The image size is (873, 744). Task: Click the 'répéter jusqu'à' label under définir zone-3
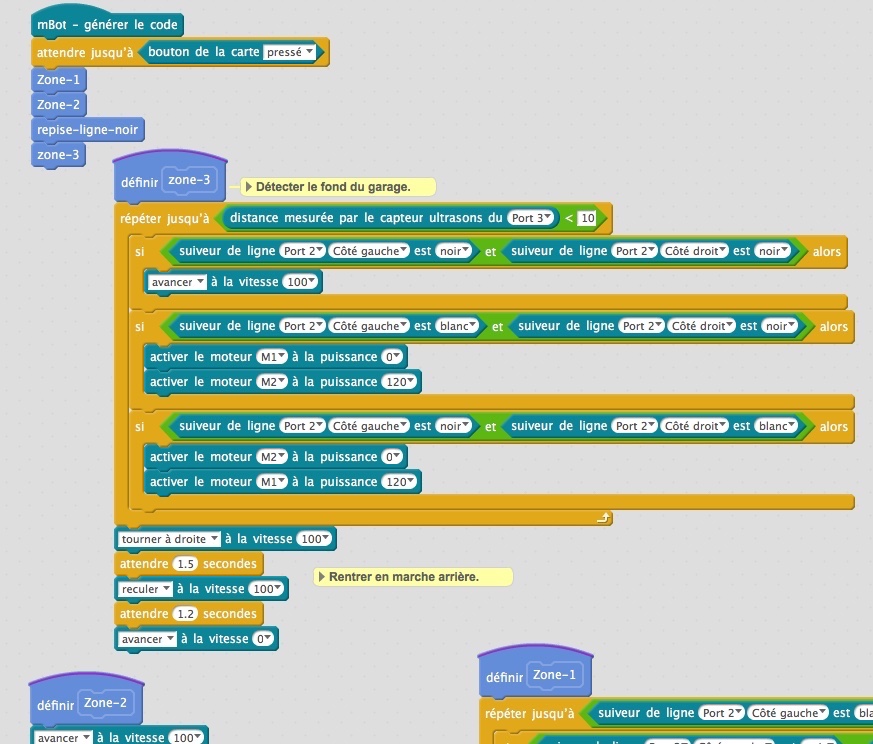(164, 218)
